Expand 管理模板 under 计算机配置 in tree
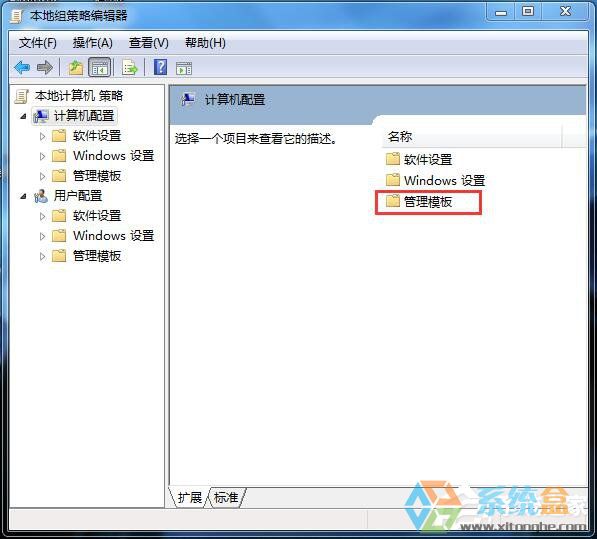This screenshot has height=539, width=597. [43, 176]
